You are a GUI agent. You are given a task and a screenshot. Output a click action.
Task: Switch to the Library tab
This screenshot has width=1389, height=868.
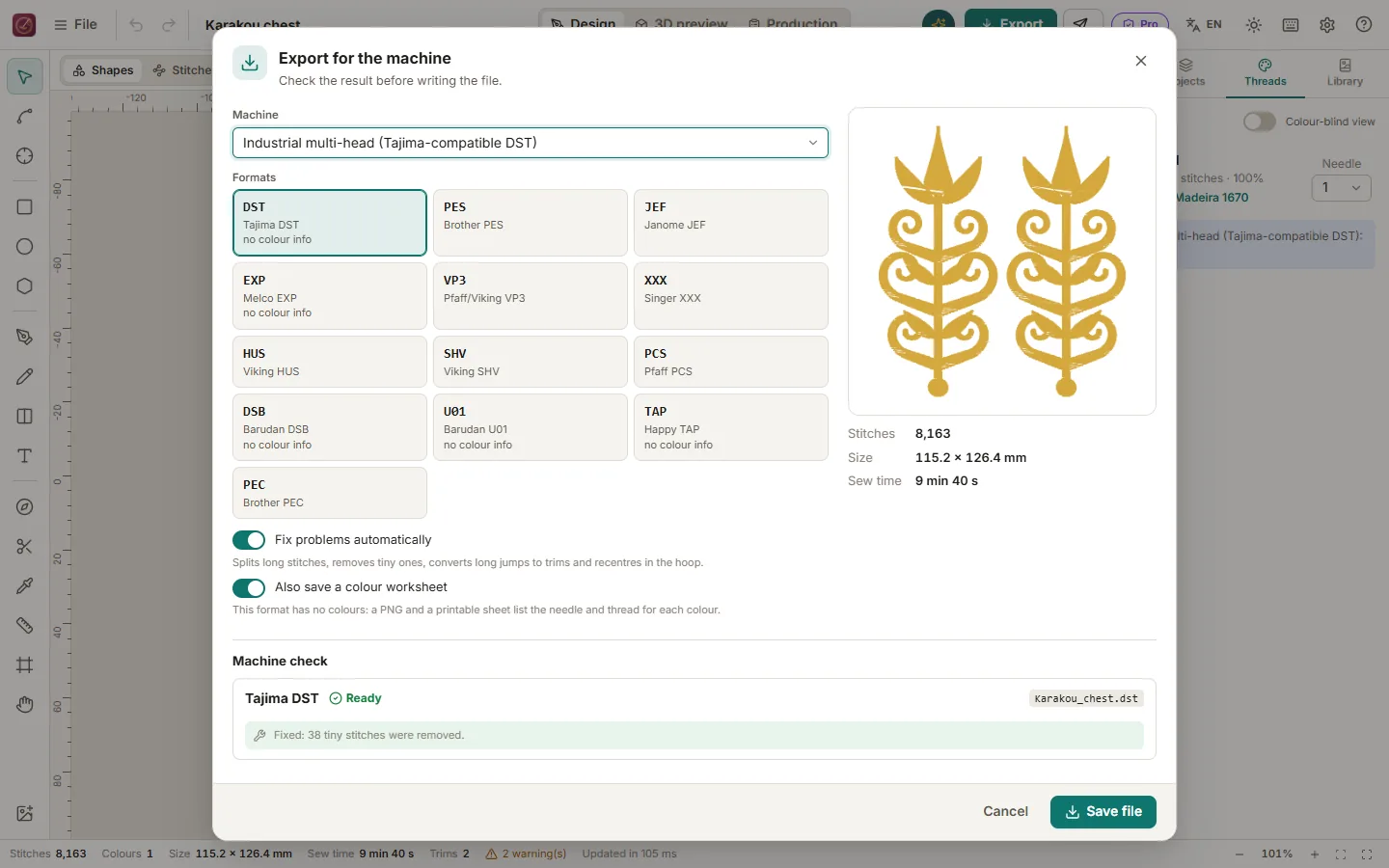pos(1345,73)
